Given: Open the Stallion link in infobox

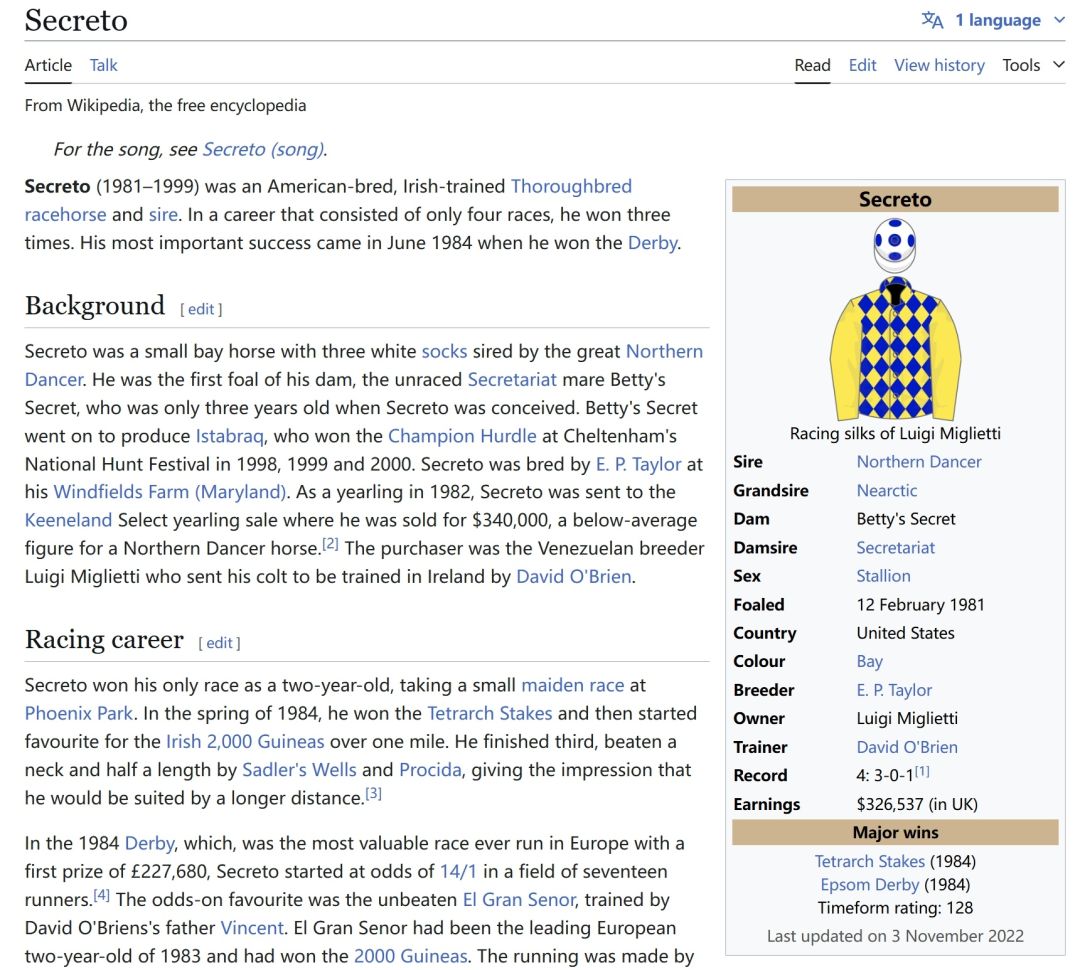Looking at the screenshot, I should coord(884,577).
